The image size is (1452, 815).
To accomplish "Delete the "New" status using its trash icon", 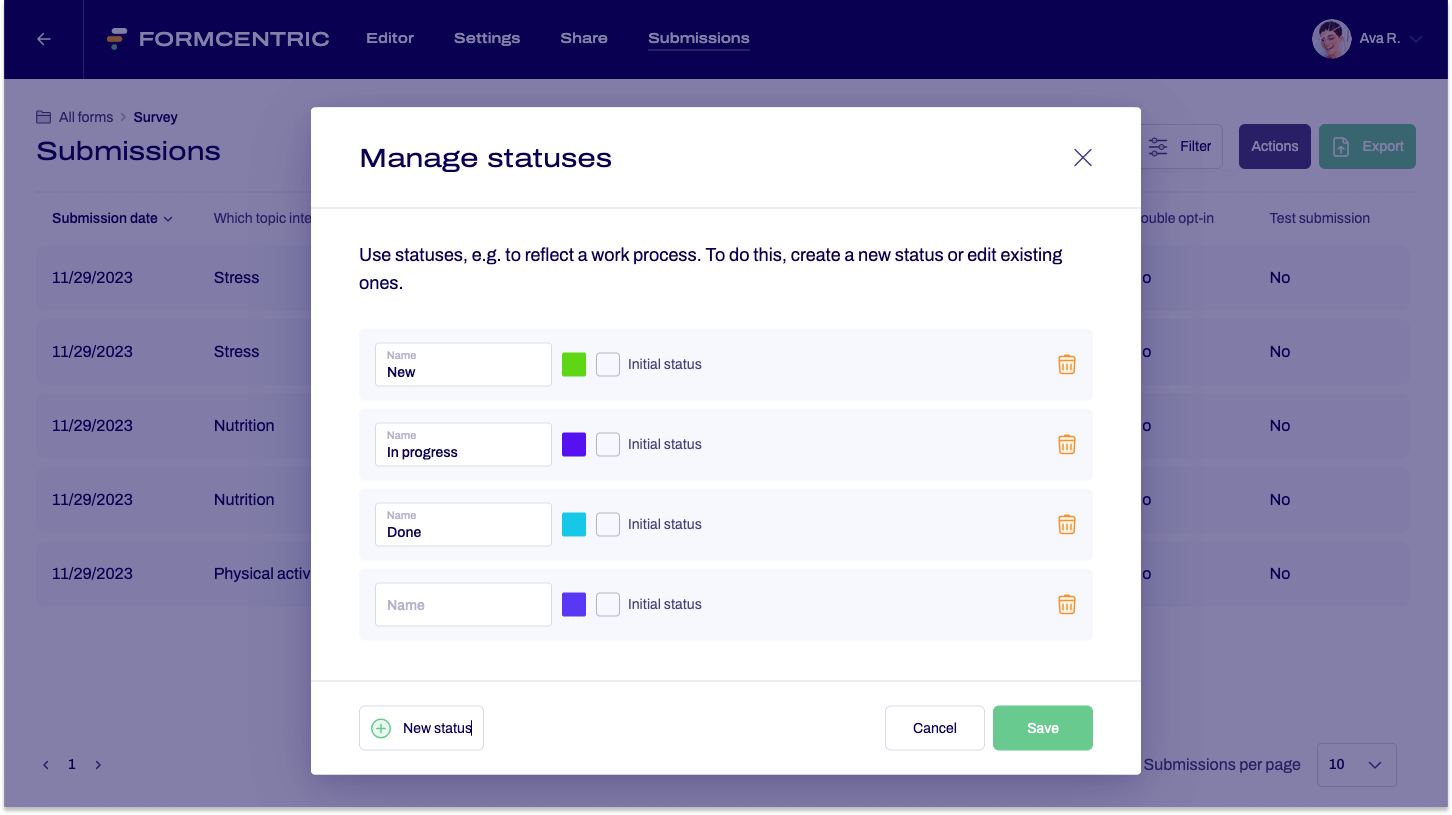I will [1066, 364].
